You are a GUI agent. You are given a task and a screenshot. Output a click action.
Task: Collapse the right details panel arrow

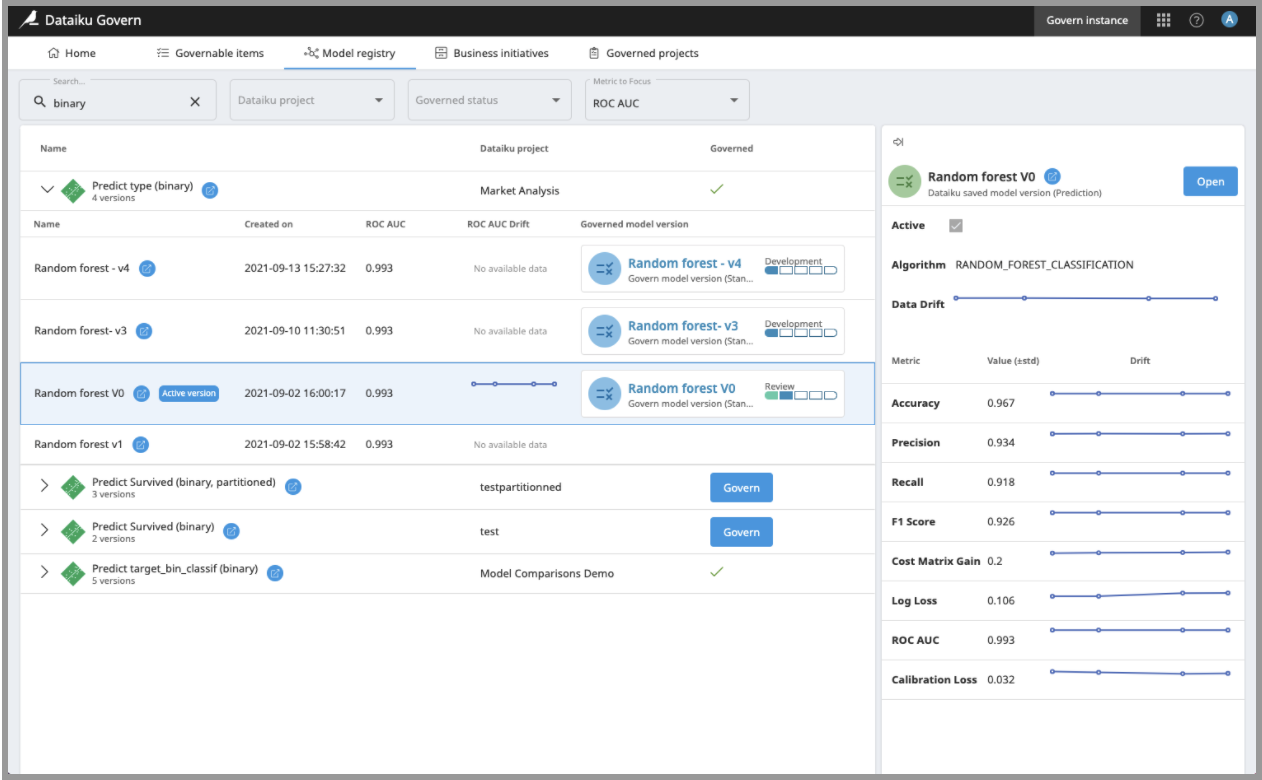coord(897,142)
